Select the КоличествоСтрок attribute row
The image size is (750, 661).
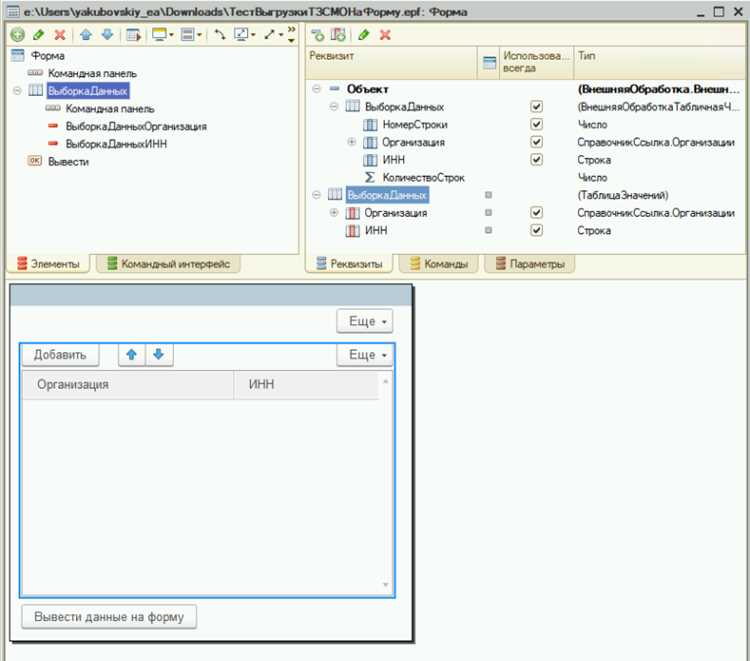[x=423, y=177]
